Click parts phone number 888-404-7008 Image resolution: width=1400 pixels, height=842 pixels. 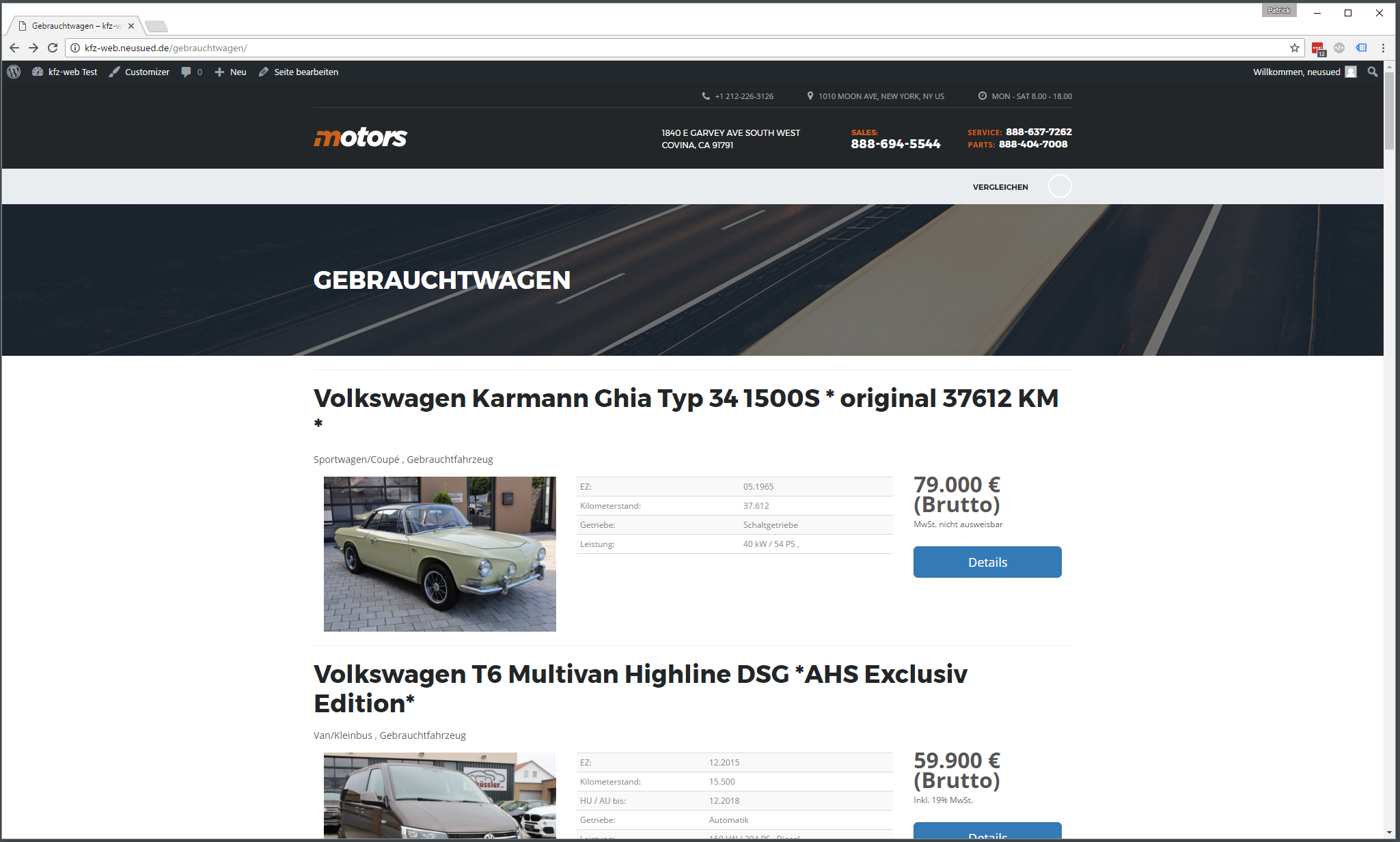(x=1033, y=144)
